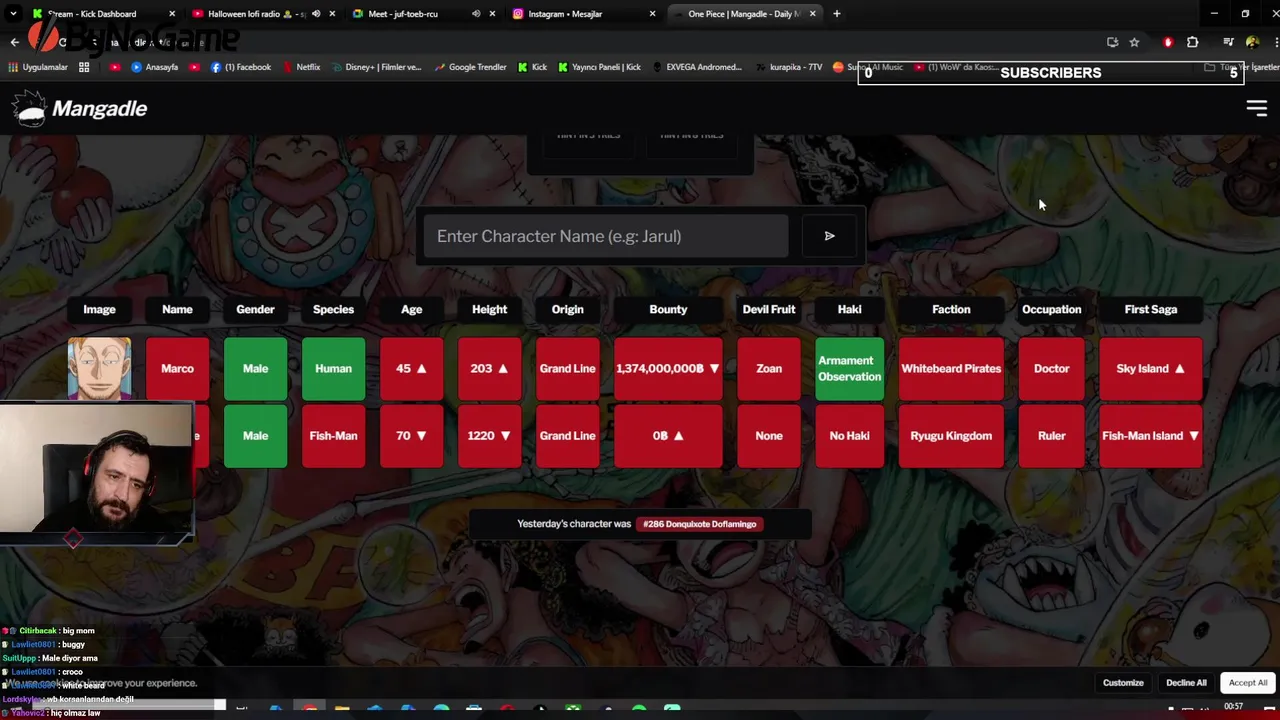Click Marco's character portrait
1280x720 pixels.
coord(99,369)
